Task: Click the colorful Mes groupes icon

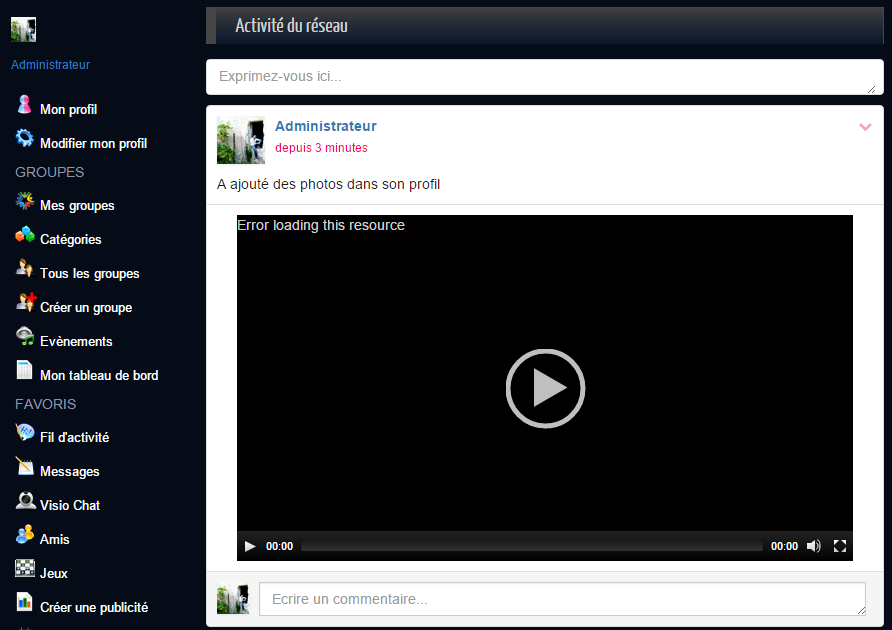Action: [24, 200]
